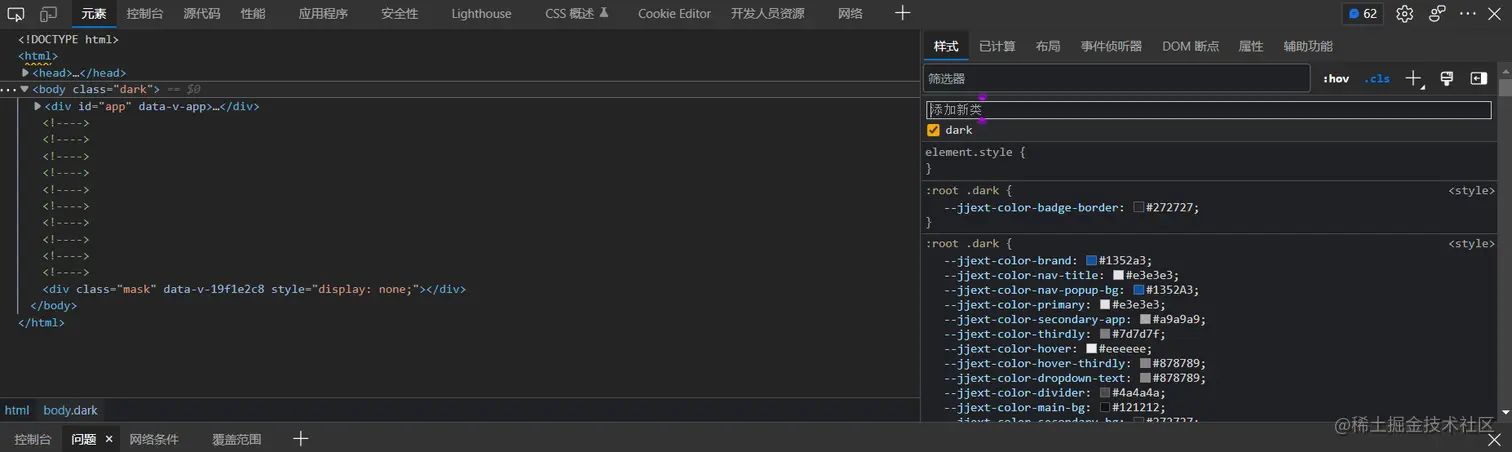The image size is (1512, 452).
Task: Open the 辅助功能 sidebar tab
Action: pos(1308,46)
